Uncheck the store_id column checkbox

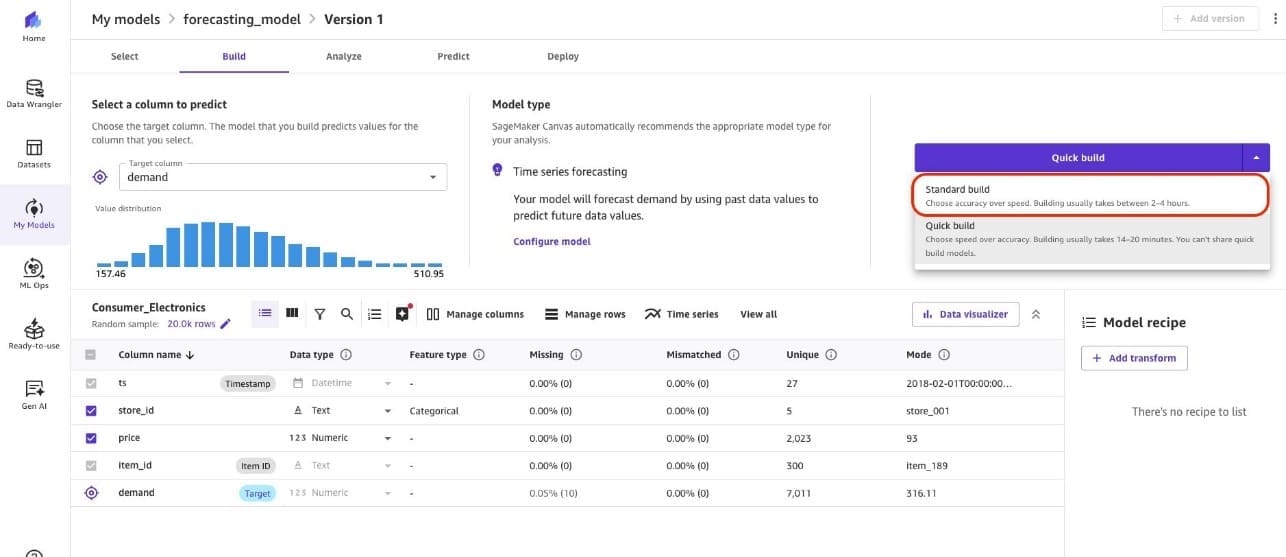pyautogui.click(x=92, y=411)
